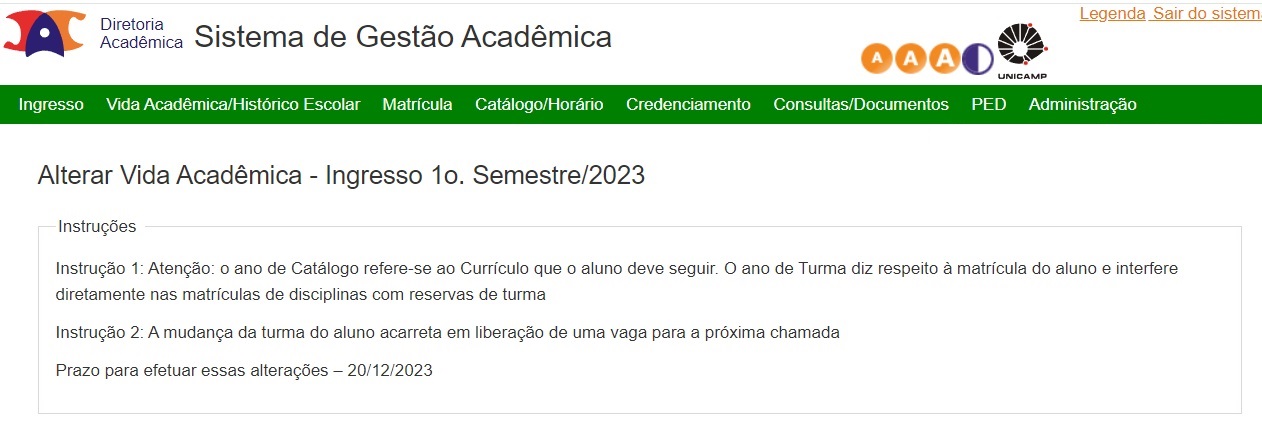This screenshot has width=1262, height=425.
Task: Click the Sistema de Gestão Acadêmica title
Action: tap(403, 37)
